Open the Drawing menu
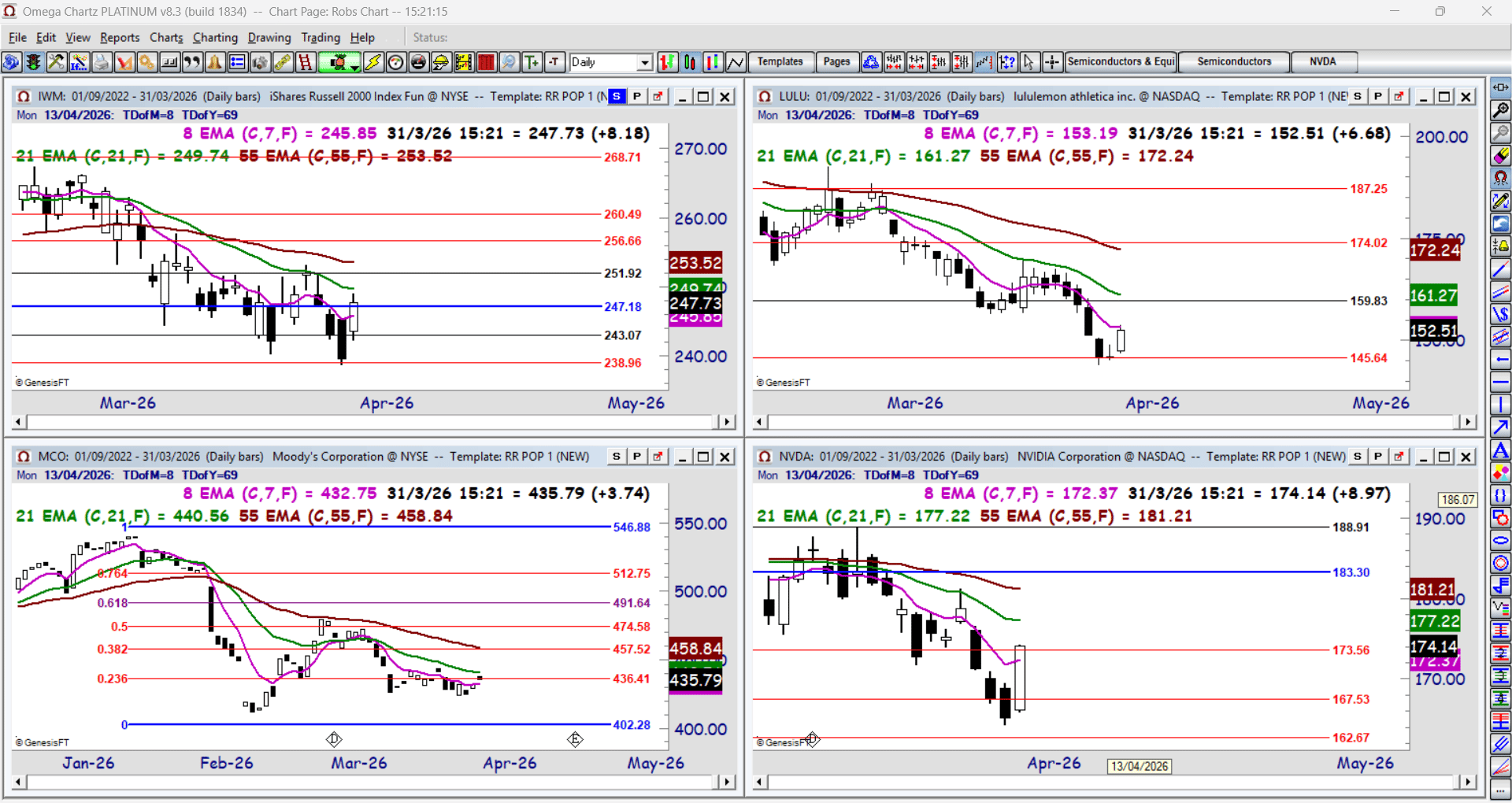This screenshot has width=1512, height=803. click(x=269, y=37)
